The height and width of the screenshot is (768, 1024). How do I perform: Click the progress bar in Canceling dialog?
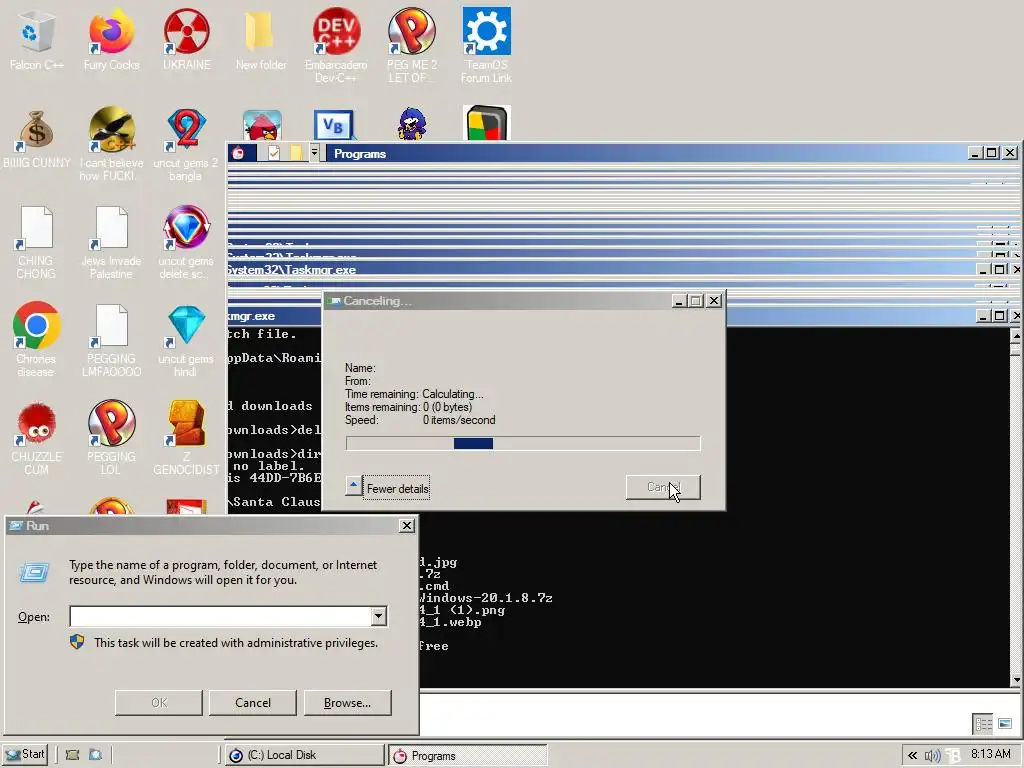(523, 443)
